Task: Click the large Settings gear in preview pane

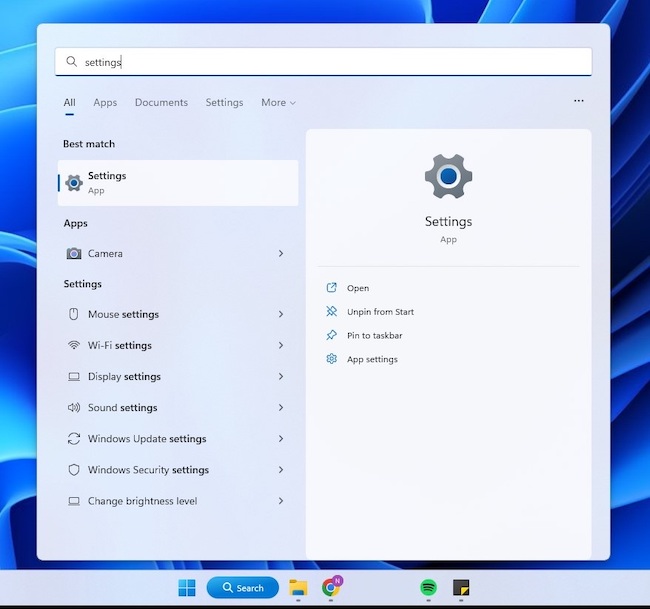Action: (449, 176)
